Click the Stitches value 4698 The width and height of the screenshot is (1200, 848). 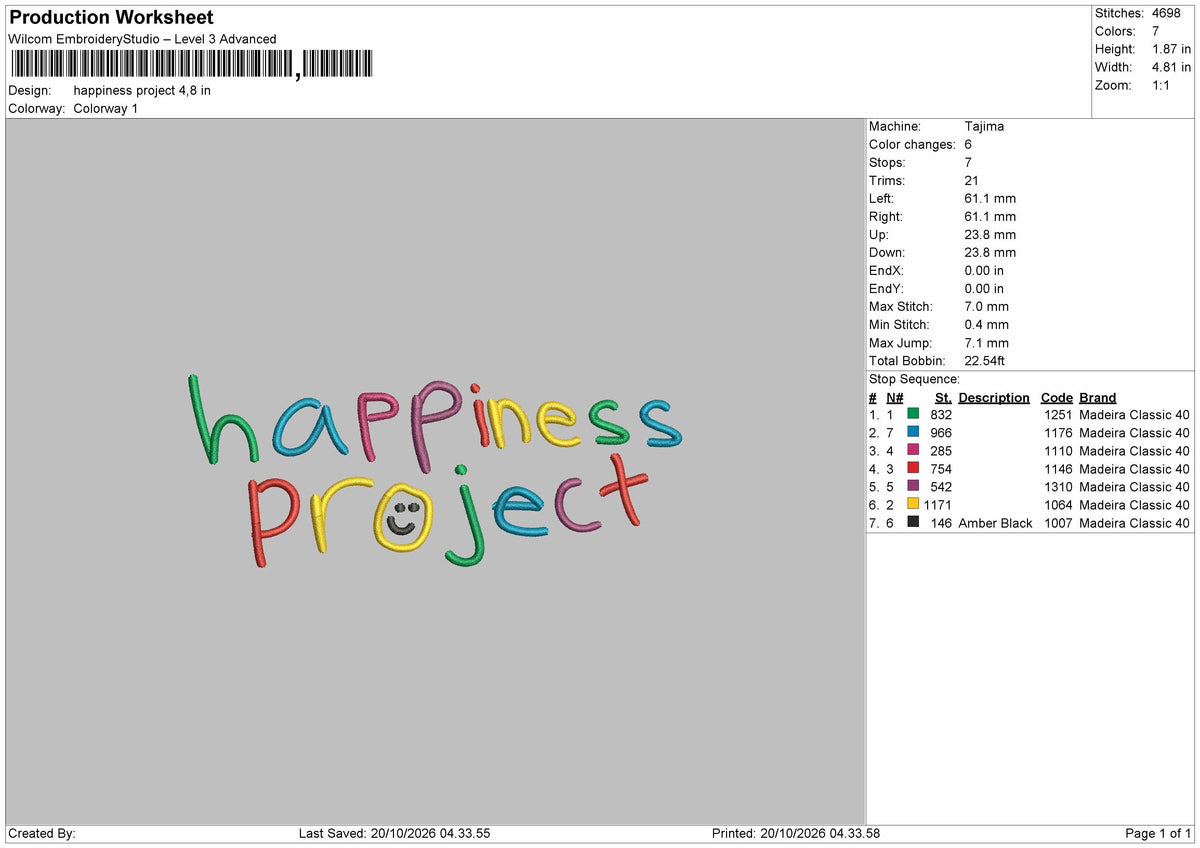tap(1166, 13)
